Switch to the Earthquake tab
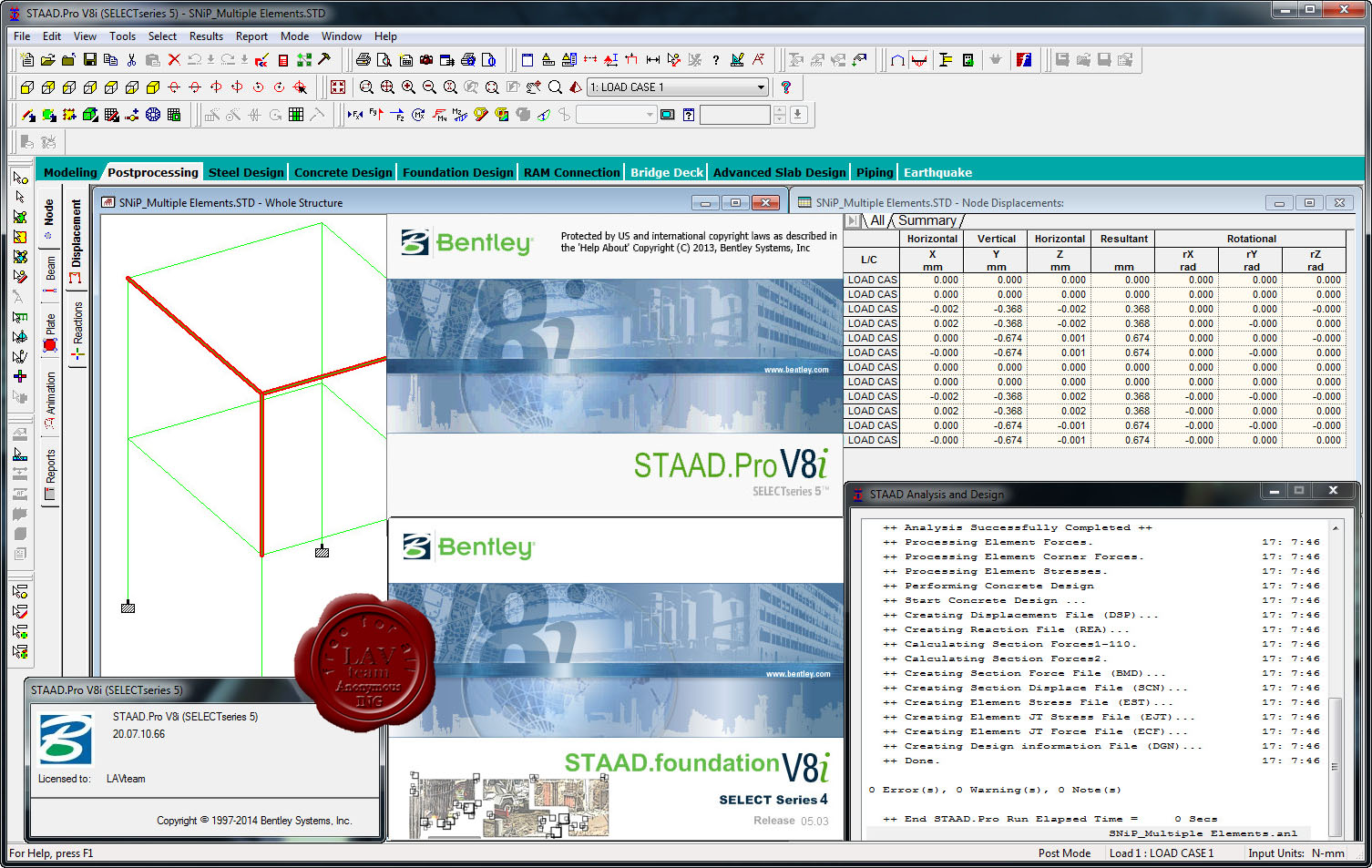The width and height of the screenshot is (1372, 868). (x=937, y=172)
